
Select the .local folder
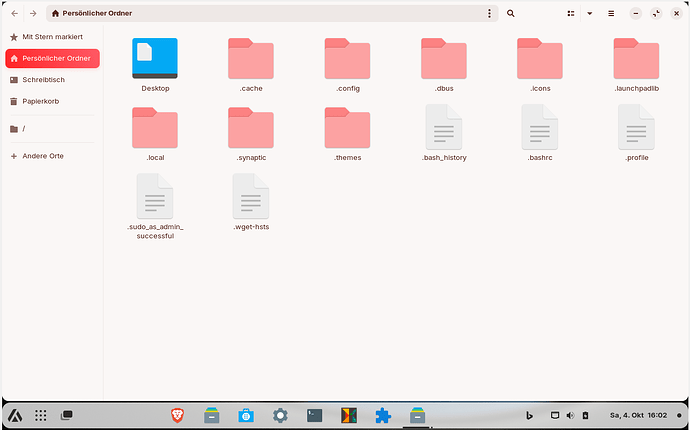[x=155, y=128]
